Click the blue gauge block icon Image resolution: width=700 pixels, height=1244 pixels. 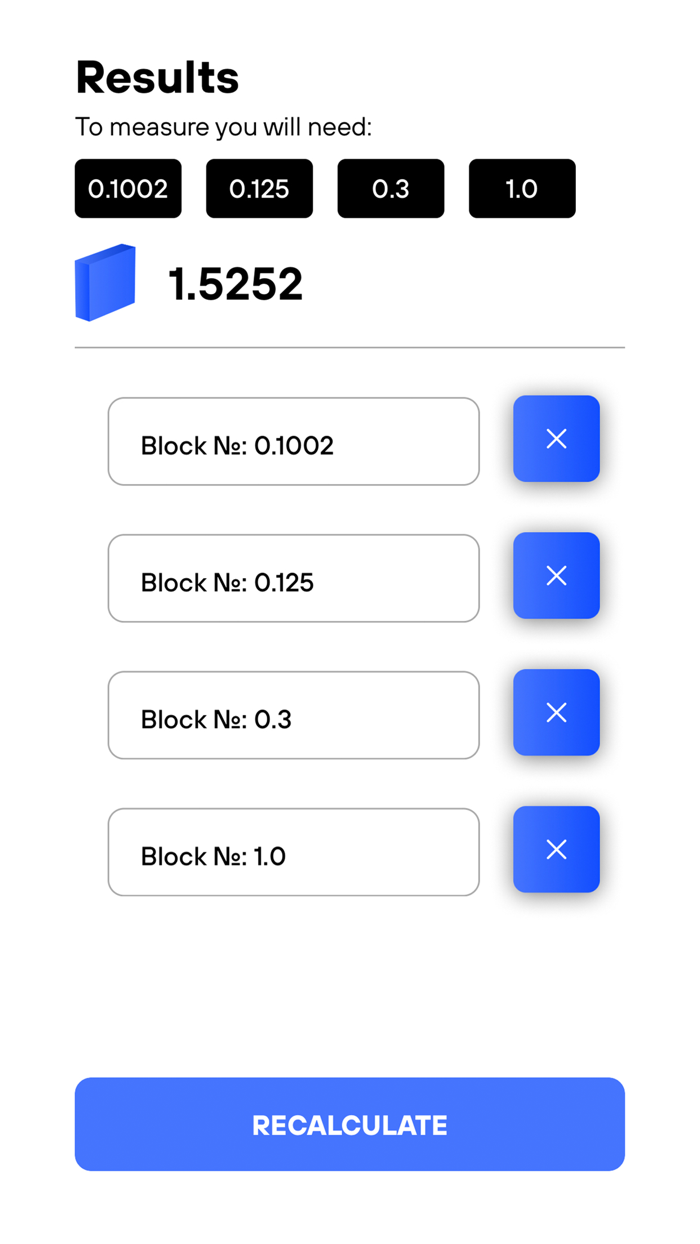pos(105,282)
